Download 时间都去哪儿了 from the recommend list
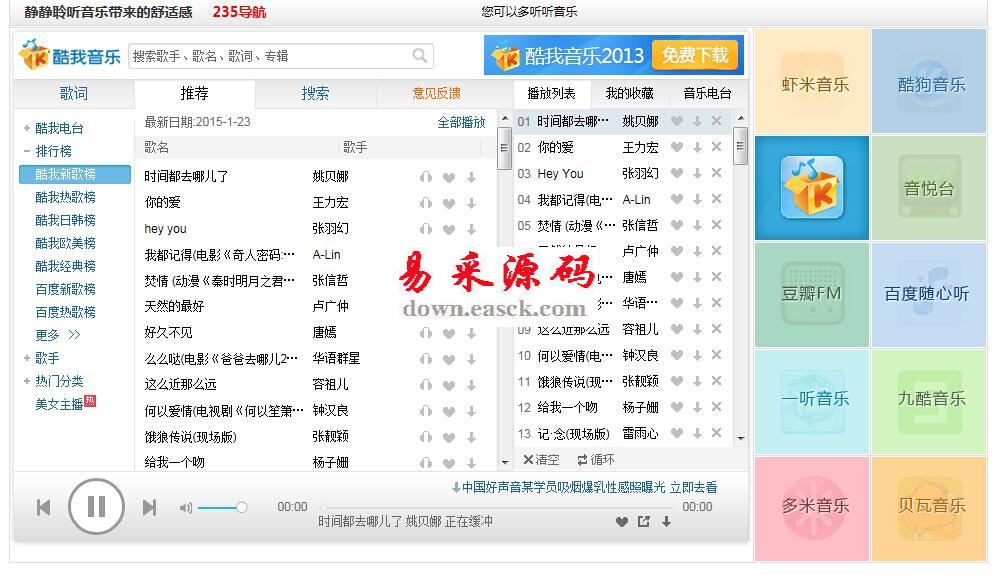Viewport: 997px width, 575px height. (471, 177)
